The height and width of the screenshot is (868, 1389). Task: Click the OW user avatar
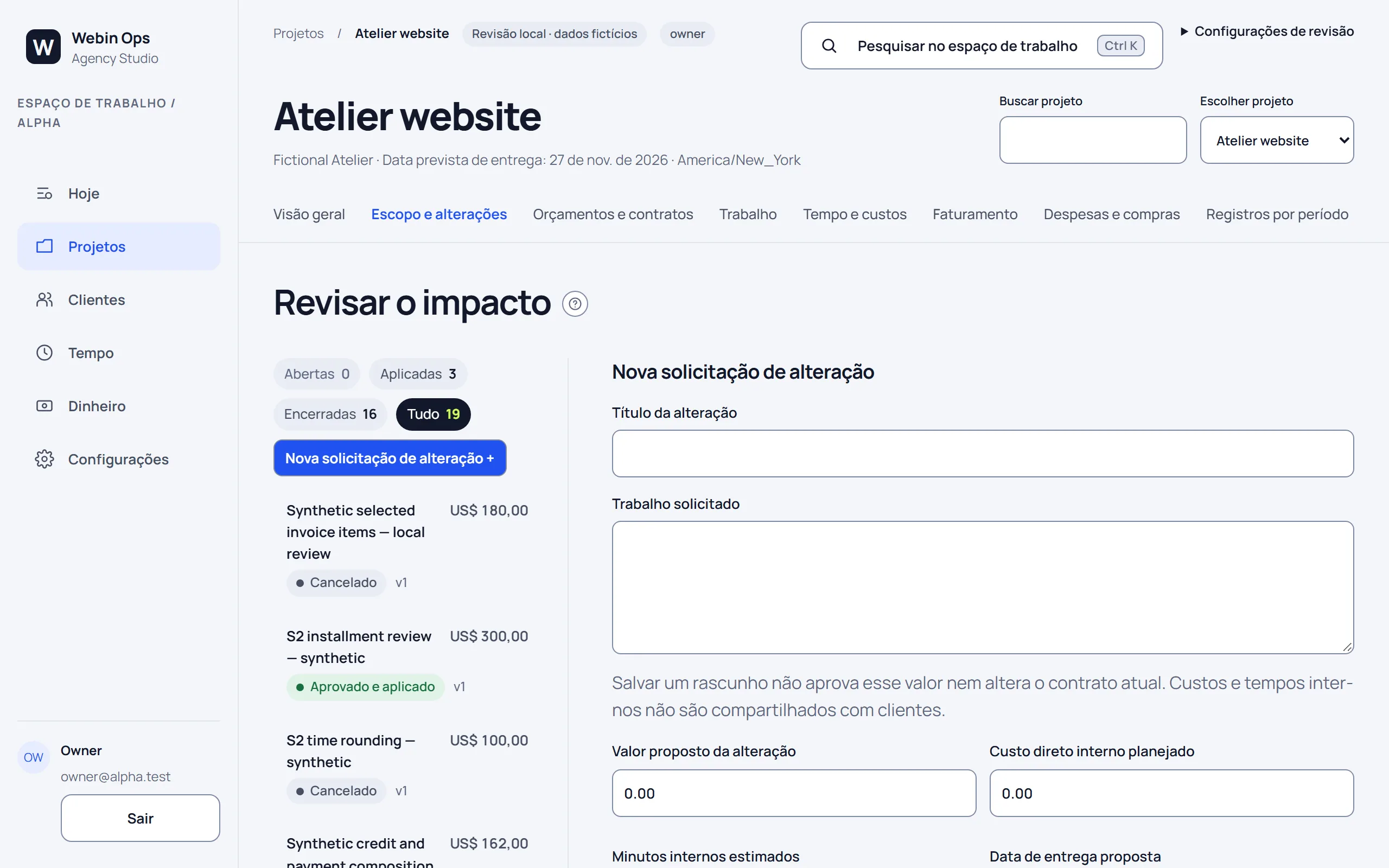pos(33,757)
